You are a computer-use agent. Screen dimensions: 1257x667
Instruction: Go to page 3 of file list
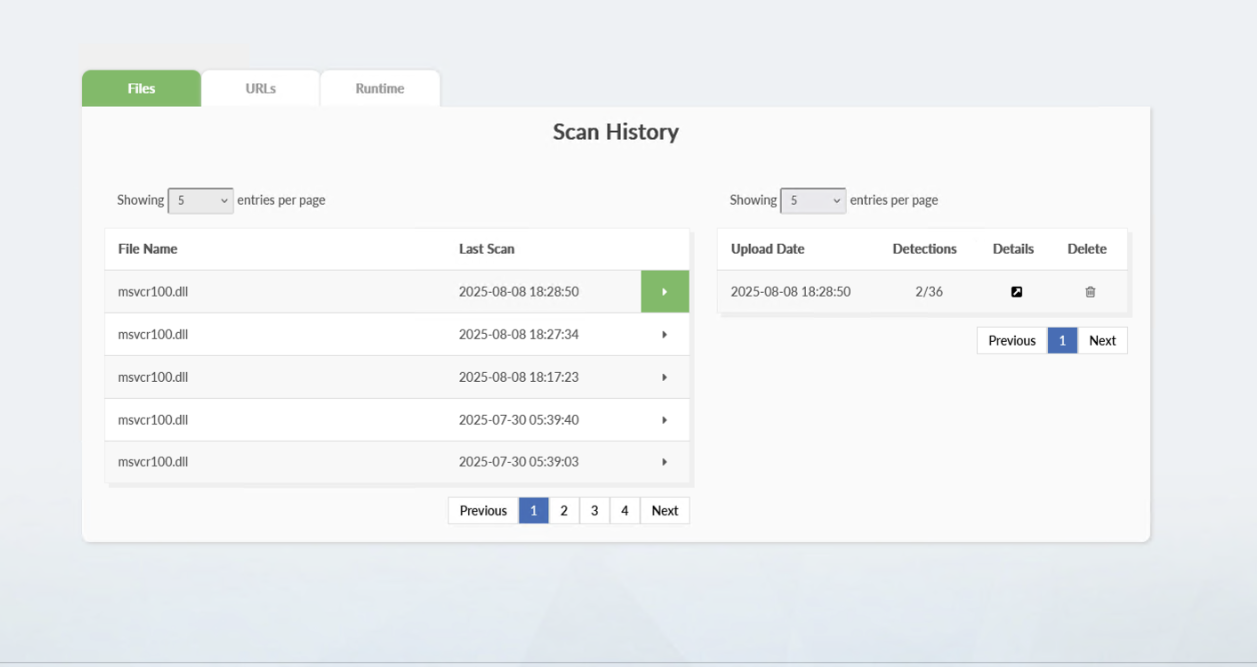coord(594,511)
